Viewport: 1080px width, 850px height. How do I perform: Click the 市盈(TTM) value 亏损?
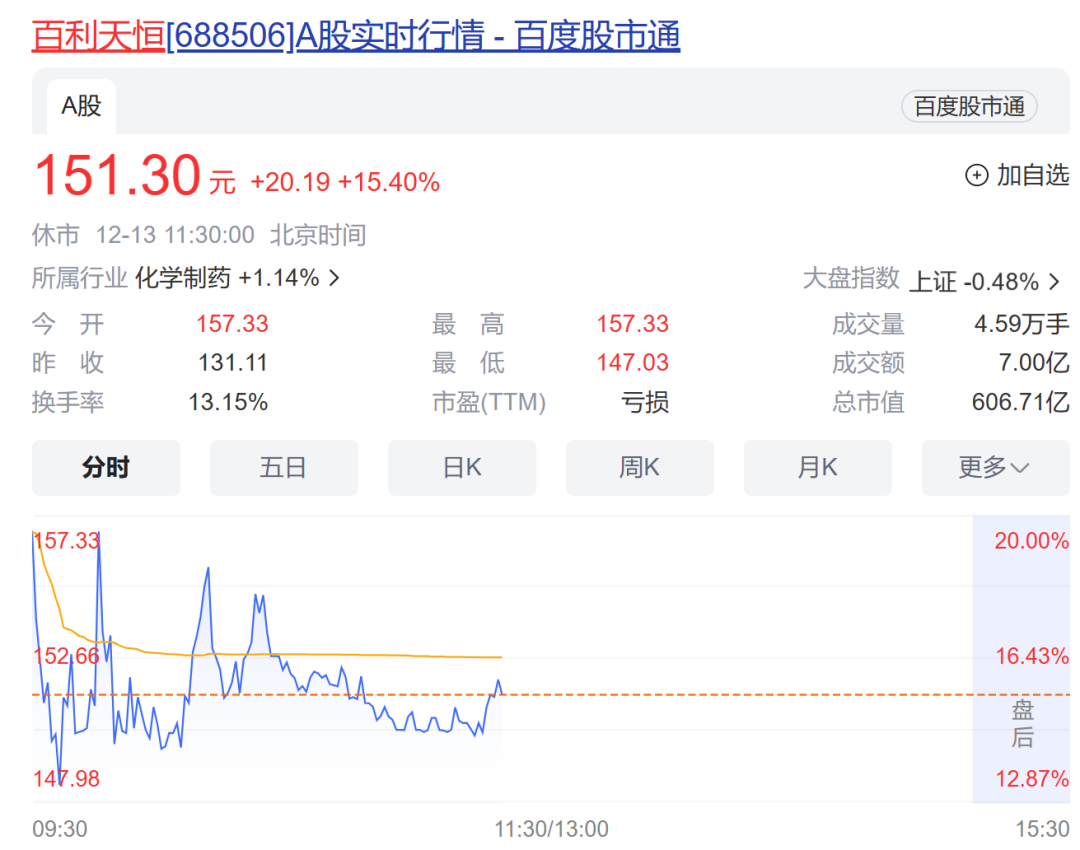[x=645, y=402]
